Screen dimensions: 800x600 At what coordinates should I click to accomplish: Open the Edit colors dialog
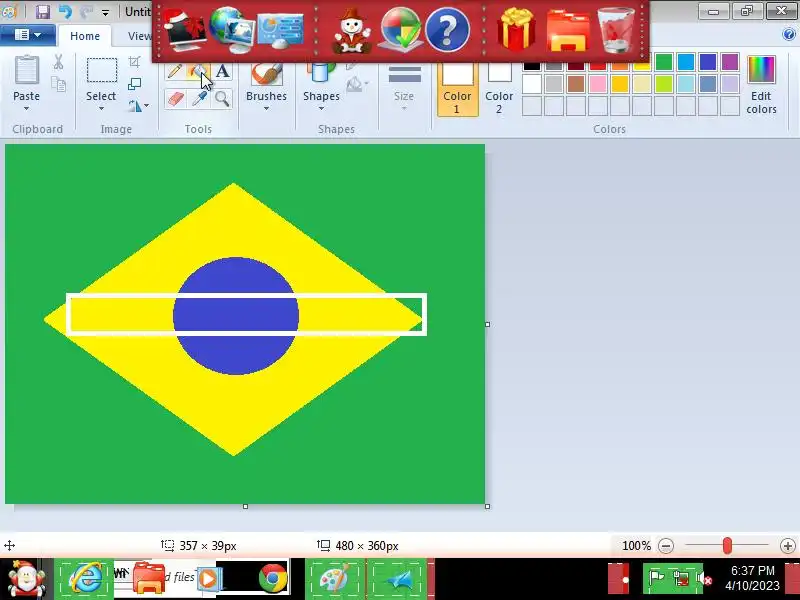click(x=761, y=85)
